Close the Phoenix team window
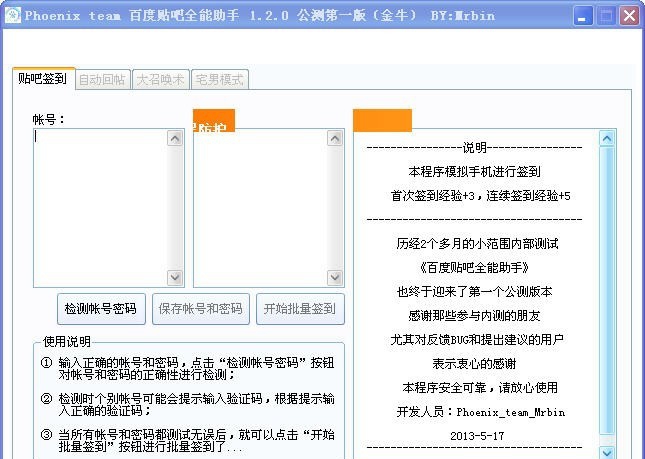645x459 pixels. (x=629, y=16)
